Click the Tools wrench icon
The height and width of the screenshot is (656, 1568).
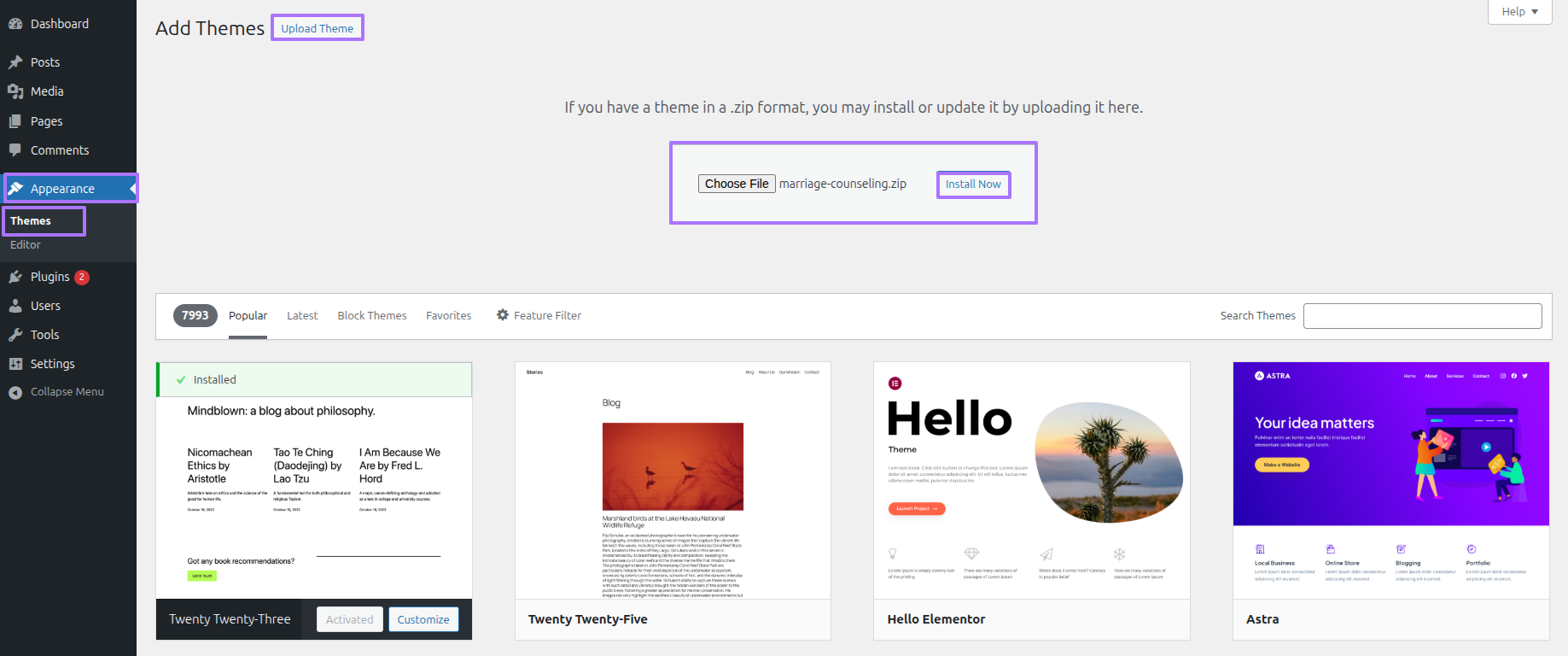[15, 335]
